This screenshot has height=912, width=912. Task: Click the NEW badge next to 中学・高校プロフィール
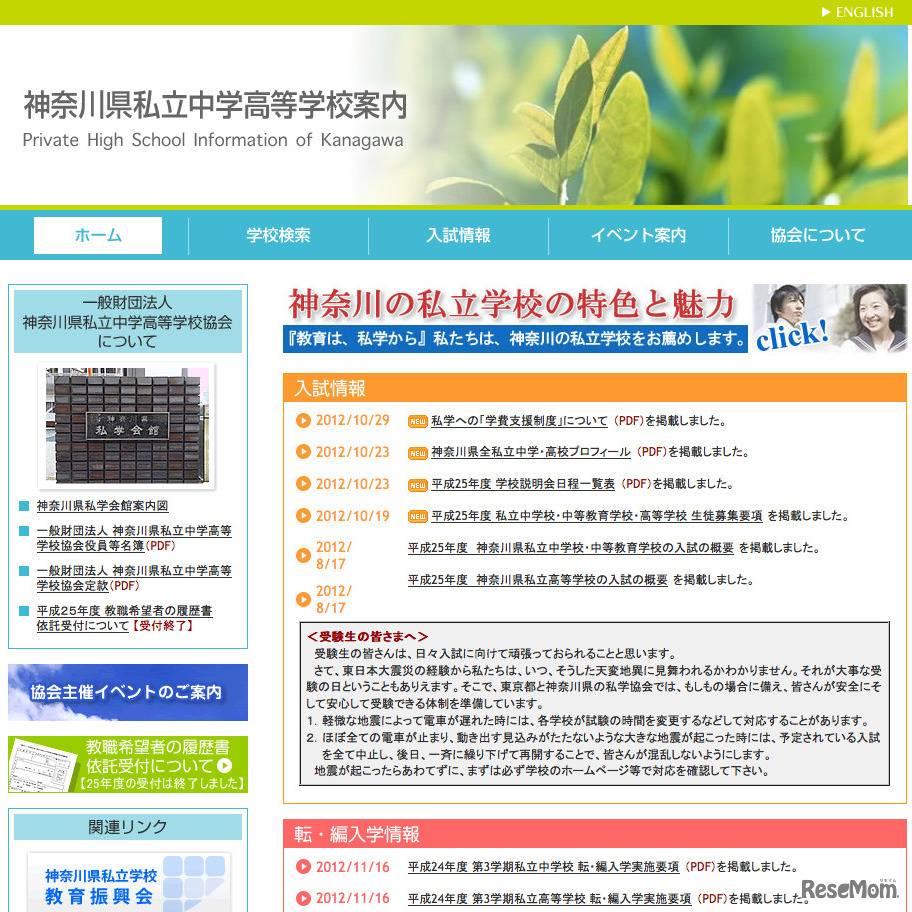tap(421, 451)
